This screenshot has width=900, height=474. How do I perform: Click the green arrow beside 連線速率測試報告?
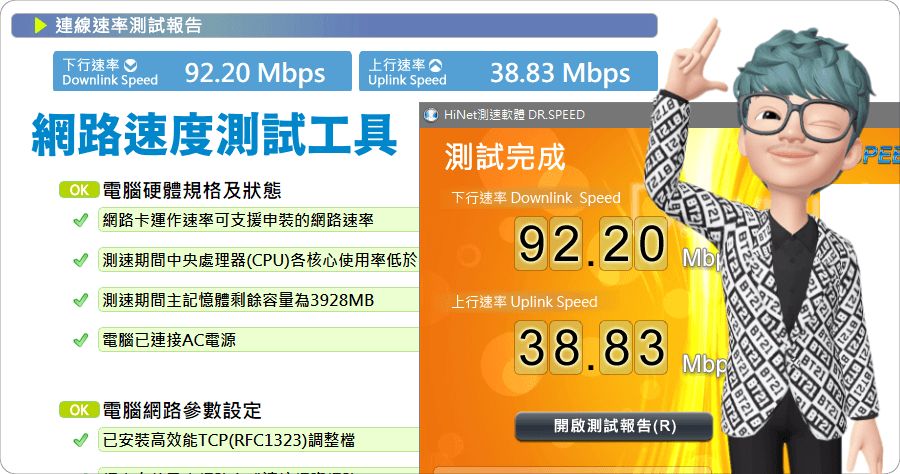[x=40, y=25]
